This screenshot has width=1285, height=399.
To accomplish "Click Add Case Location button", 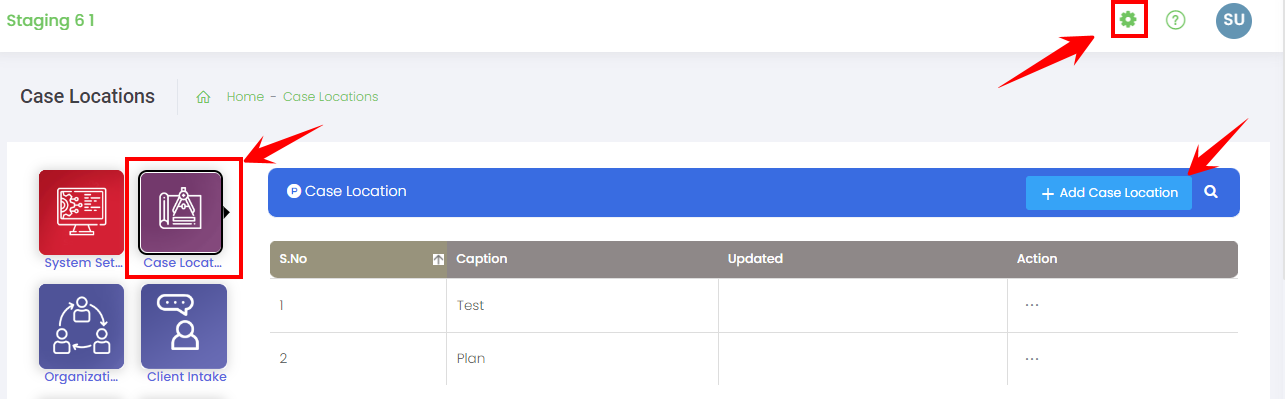I will pos(1109,193).
